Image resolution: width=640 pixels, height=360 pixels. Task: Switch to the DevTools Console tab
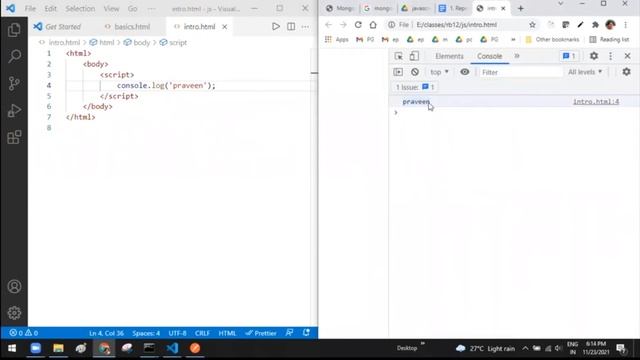pyautogui.click(x=489, y=56)
